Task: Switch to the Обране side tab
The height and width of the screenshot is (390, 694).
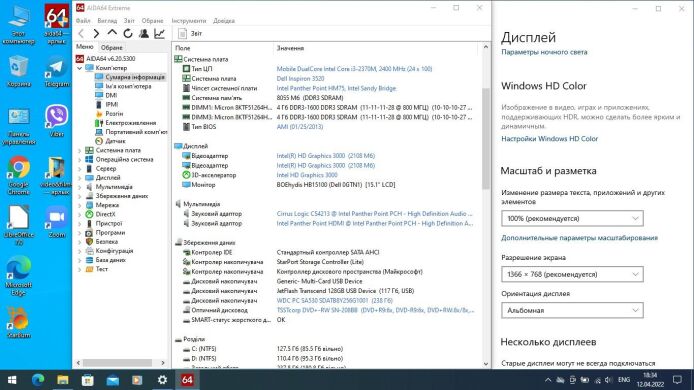Action: tap(112, 47)
